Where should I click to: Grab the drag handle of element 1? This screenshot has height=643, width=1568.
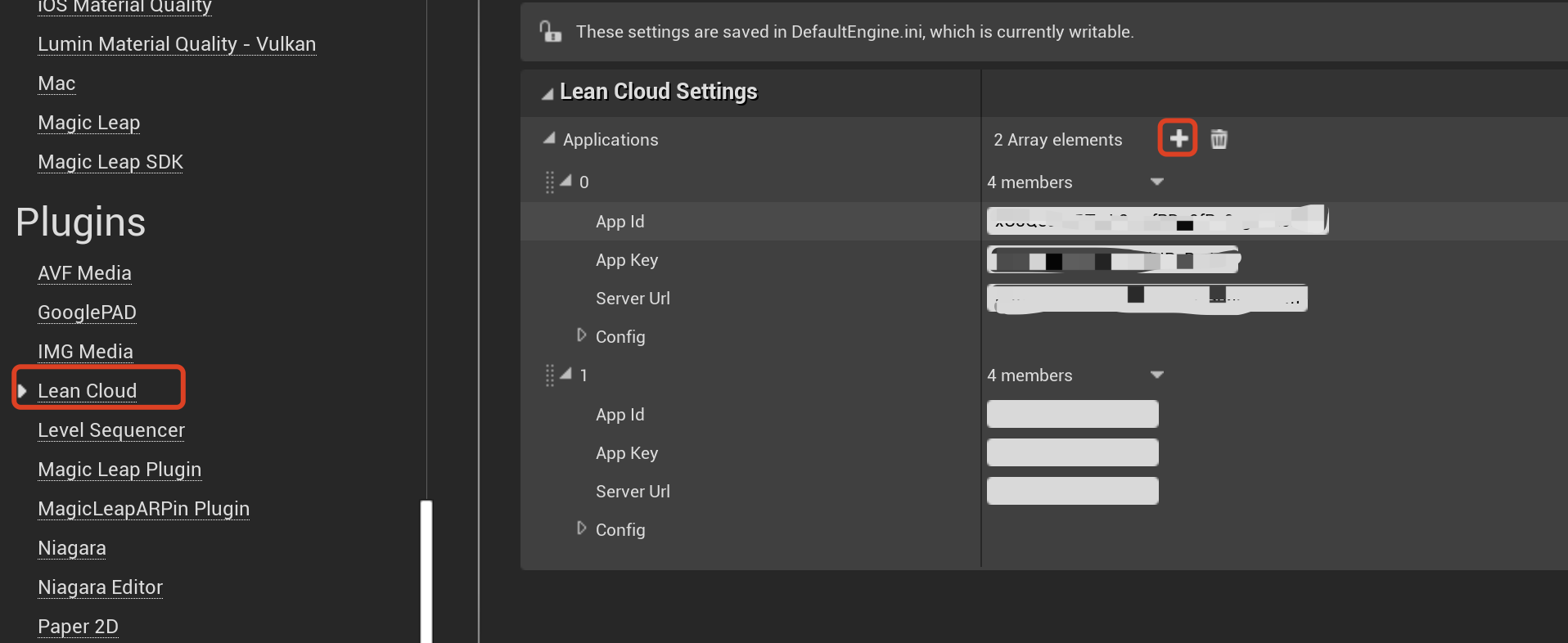pyautogui.click(x=550, y=375)
